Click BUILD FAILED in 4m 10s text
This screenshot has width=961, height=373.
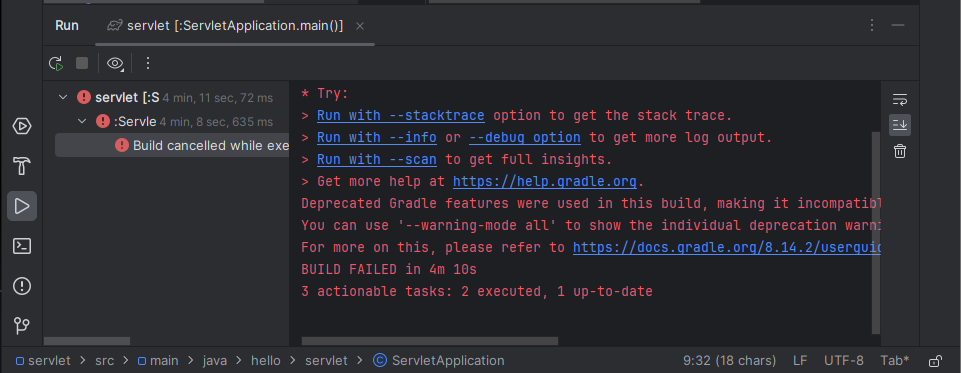point(389,269)
